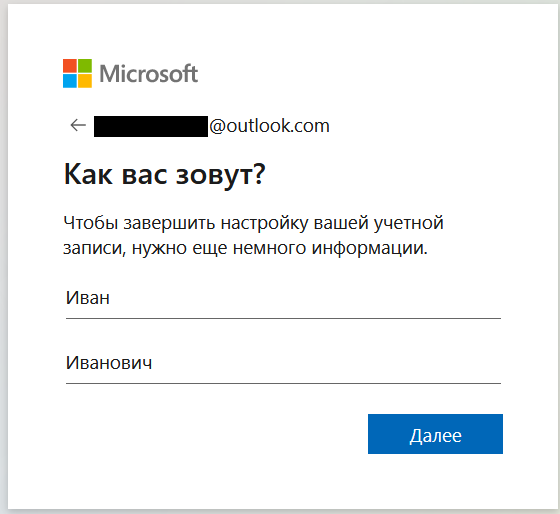Image resolution: width=560 pixels, height=514 pixels.
Task: Place cursor on the word Иванович
Action: click(109, 363)
